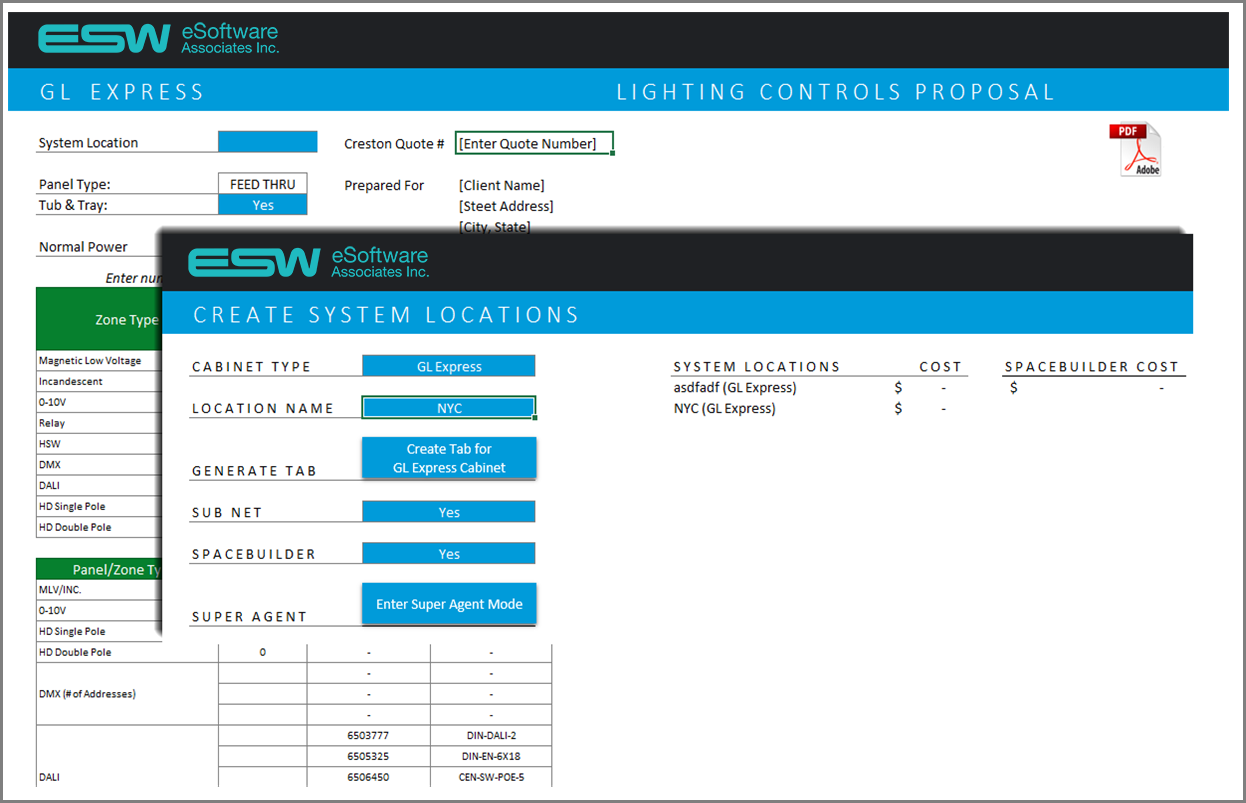Click the HD Double Pole quantity cell showing 0

pyautogui.click(x=263, y=652)
